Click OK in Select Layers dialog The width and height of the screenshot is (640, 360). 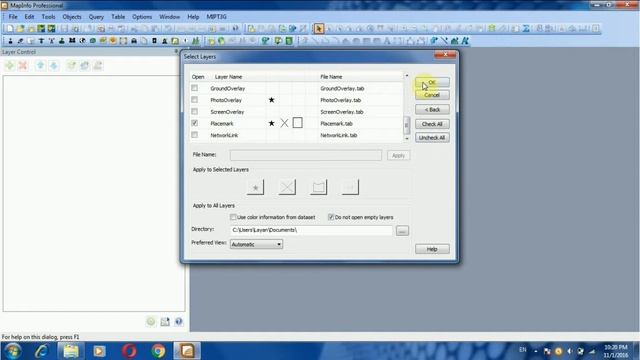432,82
